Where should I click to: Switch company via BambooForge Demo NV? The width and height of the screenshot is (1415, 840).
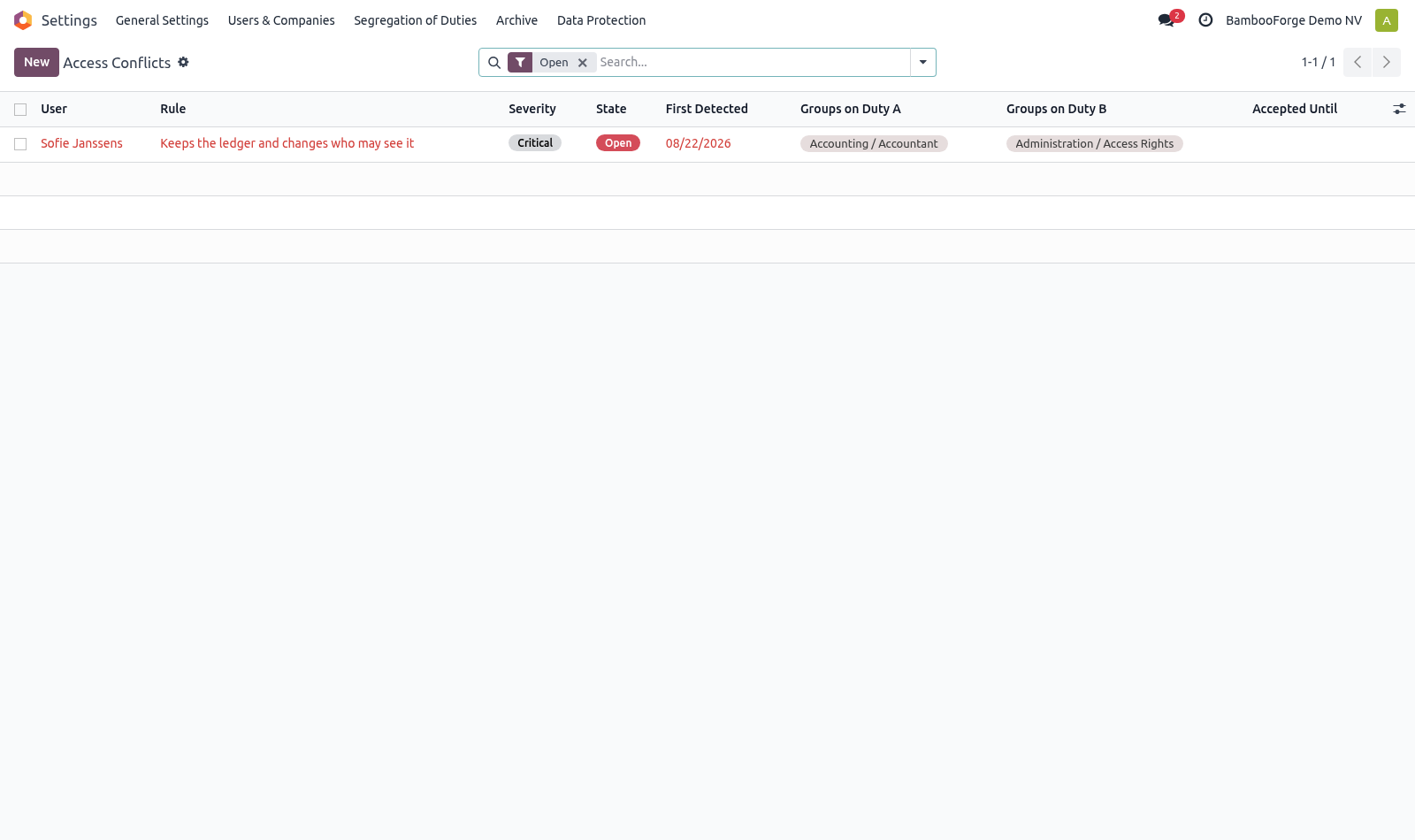pos(1294,20)
